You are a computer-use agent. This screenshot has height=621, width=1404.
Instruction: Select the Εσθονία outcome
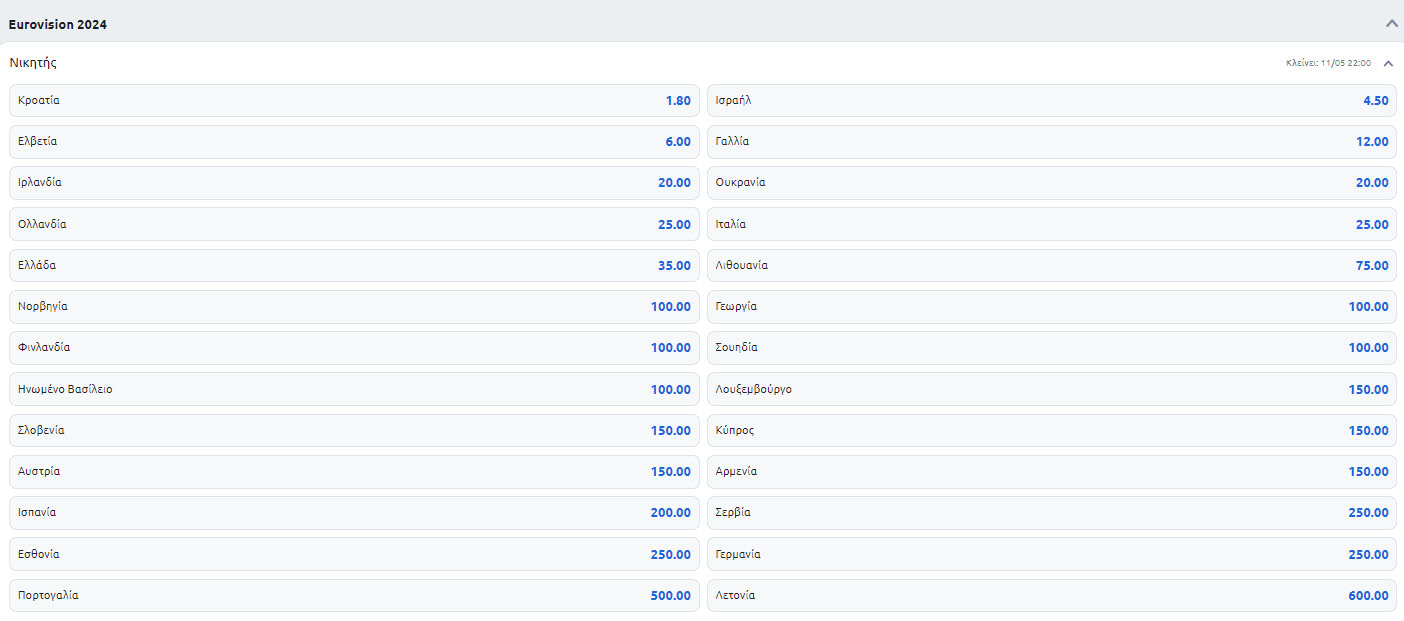click(x=354, y=554)
